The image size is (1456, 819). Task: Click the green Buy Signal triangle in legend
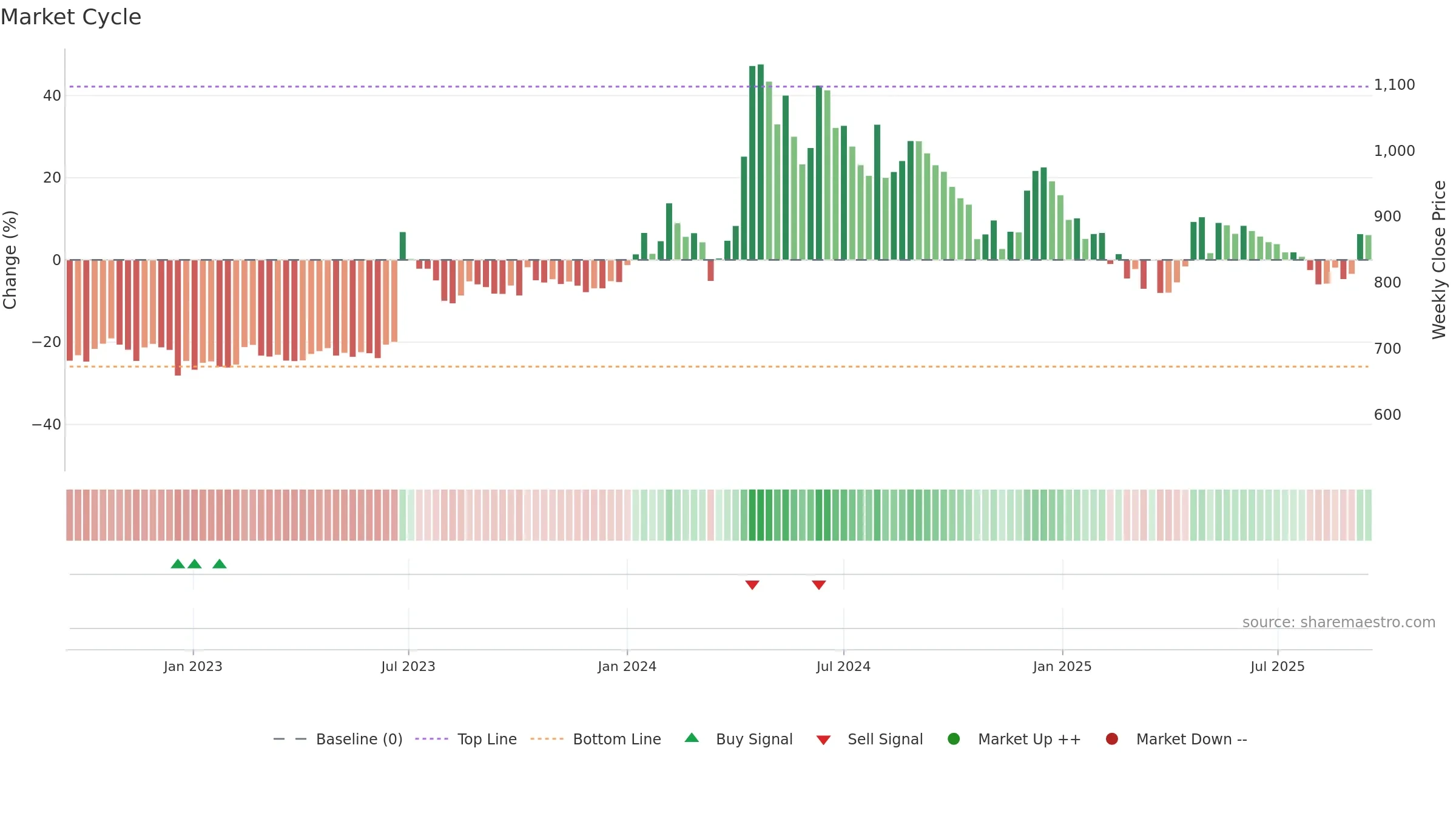click(x=692, y=738)
